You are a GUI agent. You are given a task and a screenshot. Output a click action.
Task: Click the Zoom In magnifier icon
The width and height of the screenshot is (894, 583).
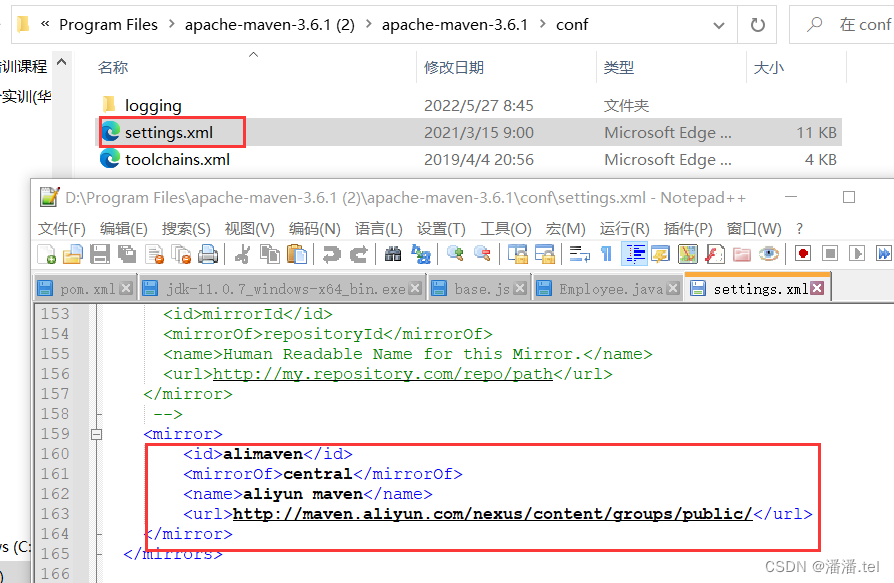pos(455,254)
